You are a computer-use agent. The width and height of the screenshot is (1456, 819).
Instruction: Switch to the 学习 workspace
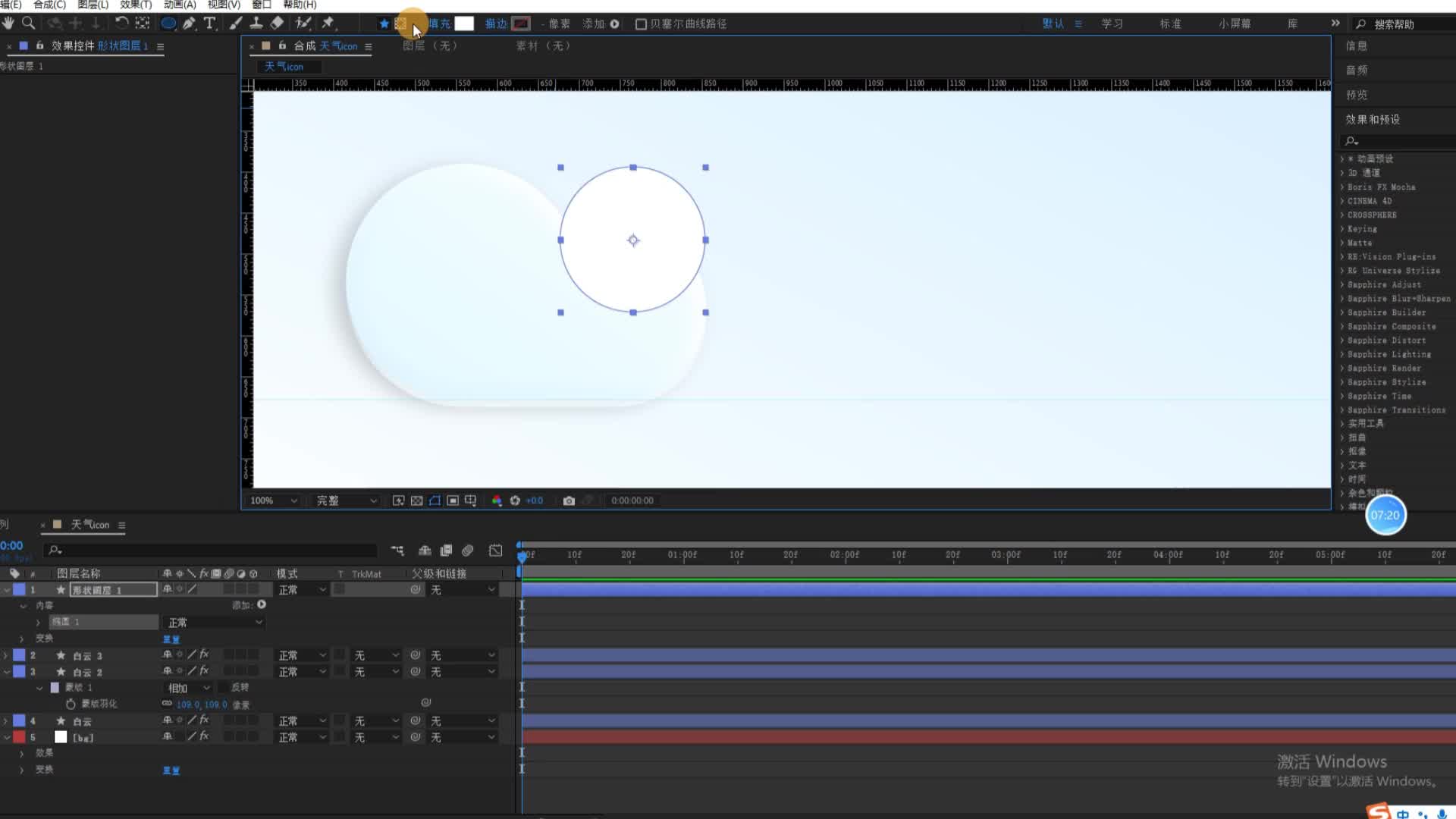pyautogui.click(x=1112, y=24)
